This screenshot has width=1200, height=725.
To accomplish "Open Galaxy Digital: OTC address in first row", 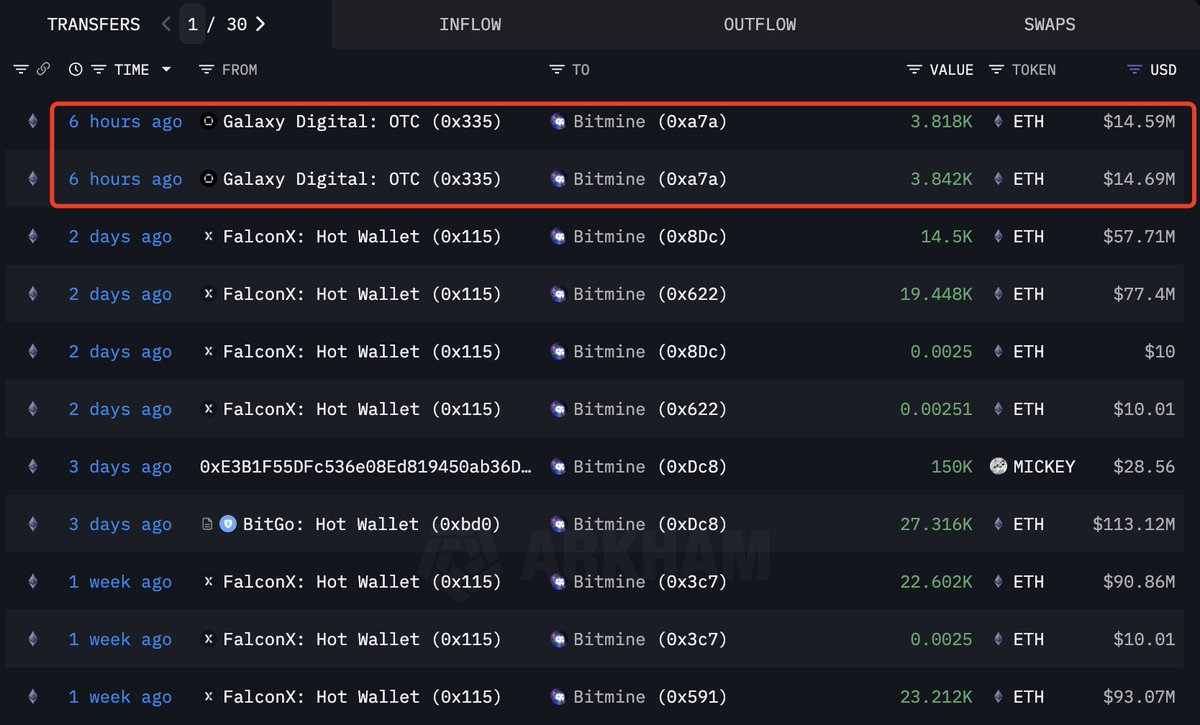I will (361, 122).
